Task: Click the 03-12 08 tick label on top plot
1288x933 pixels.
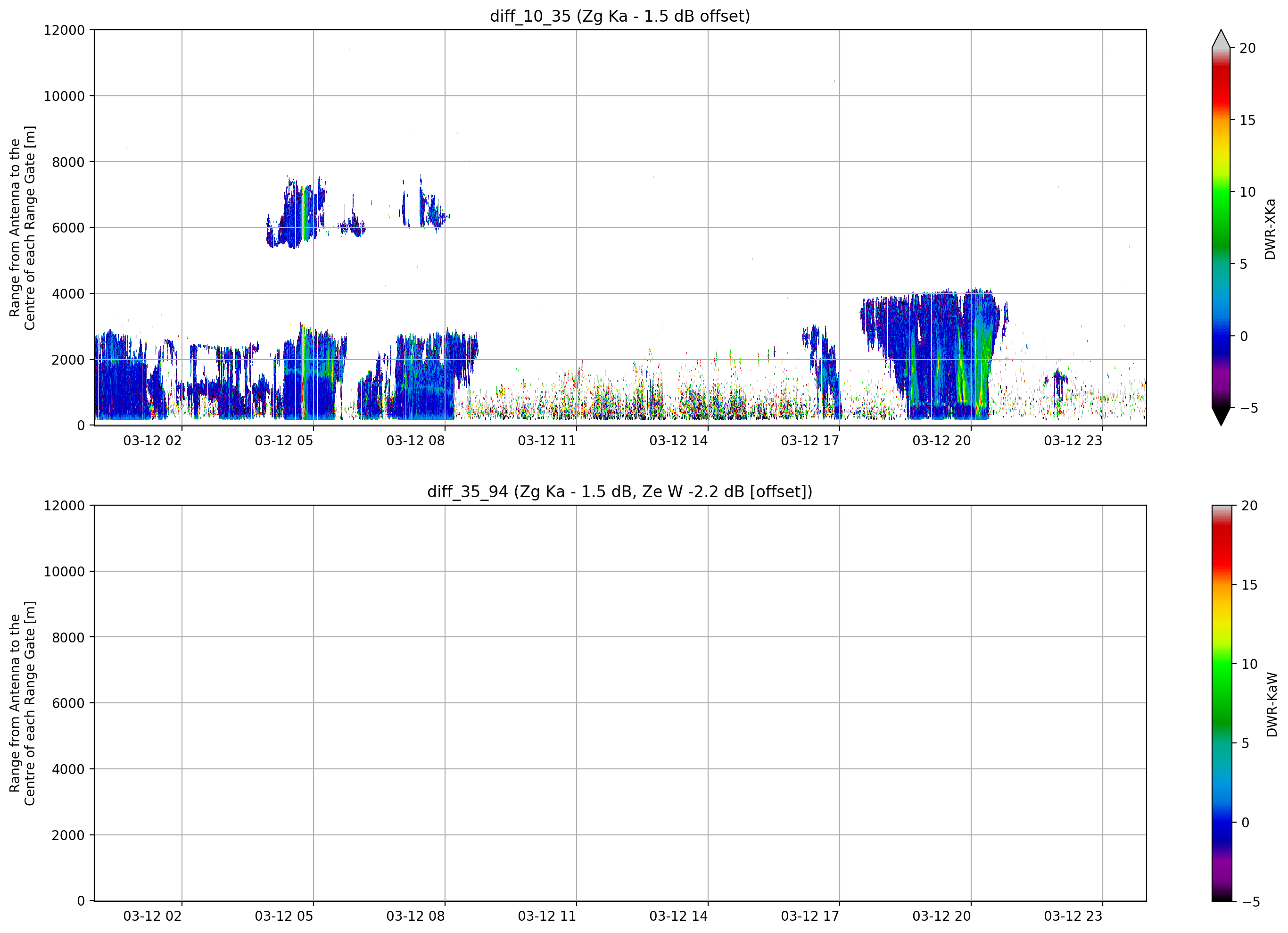Action: tap(416, 441)
